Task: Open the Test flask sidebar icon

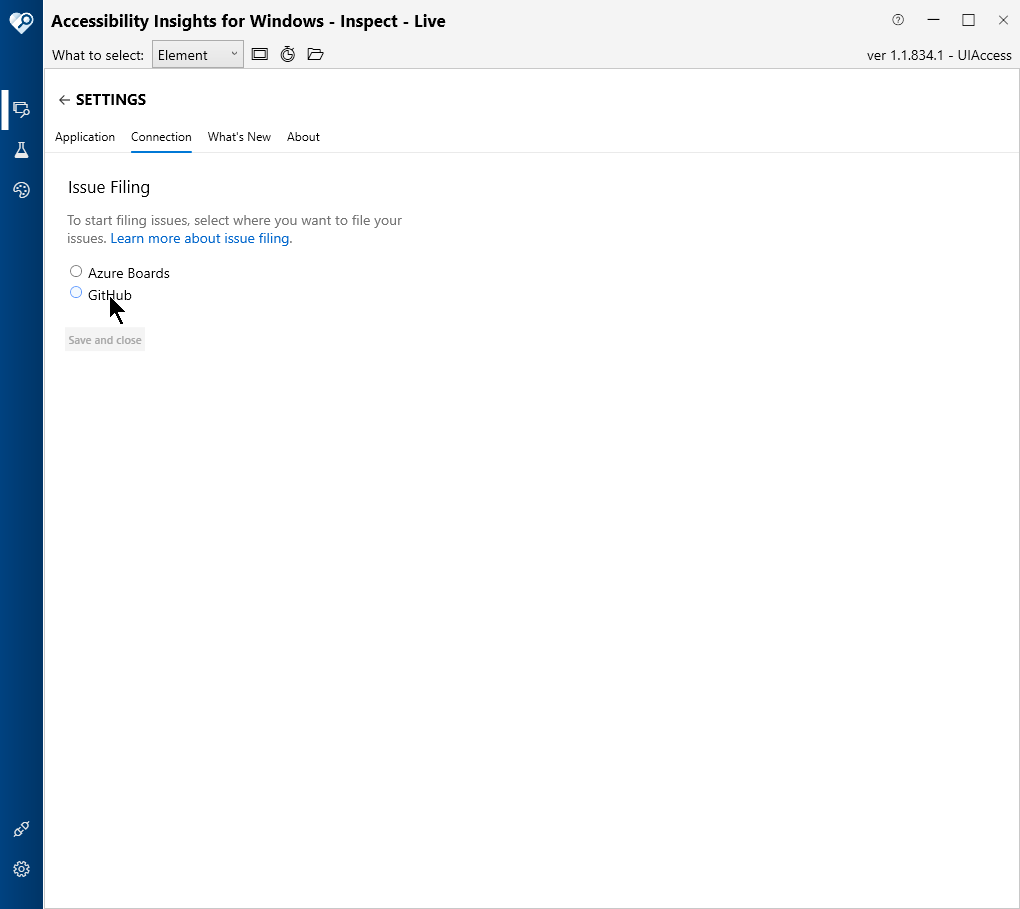Action: click(x=21, y=150)
